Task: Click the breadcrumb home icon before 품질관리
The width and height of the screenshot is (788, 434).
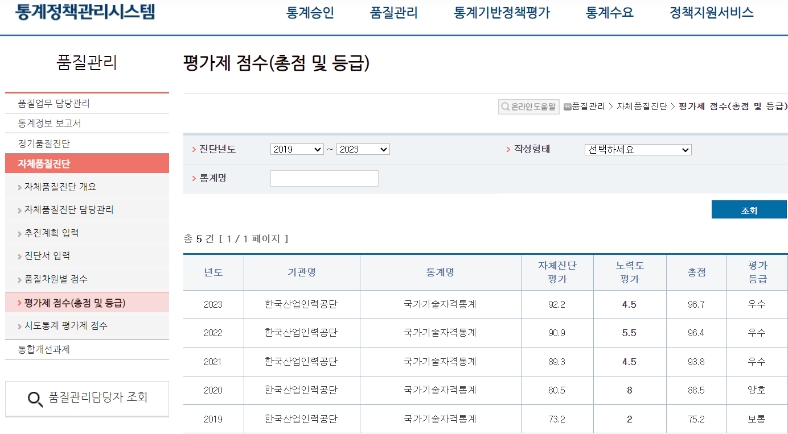Action: (567, 106)
